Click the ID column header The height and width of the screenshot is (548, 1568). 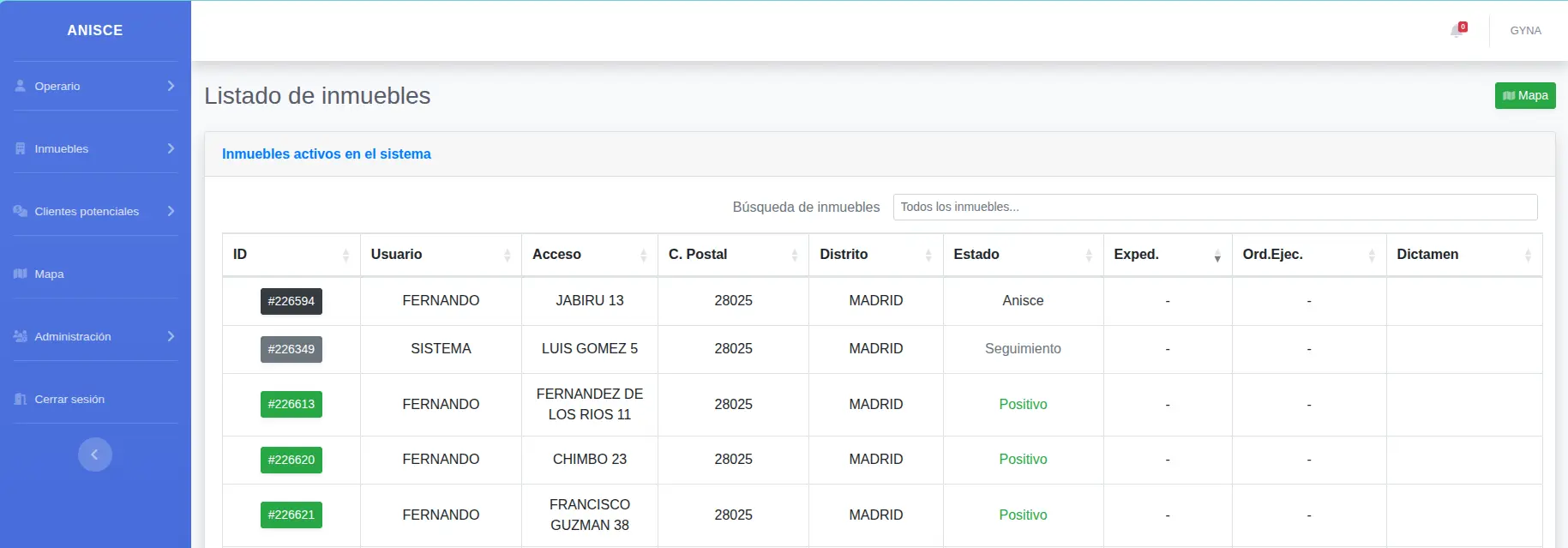click(291, 255)
